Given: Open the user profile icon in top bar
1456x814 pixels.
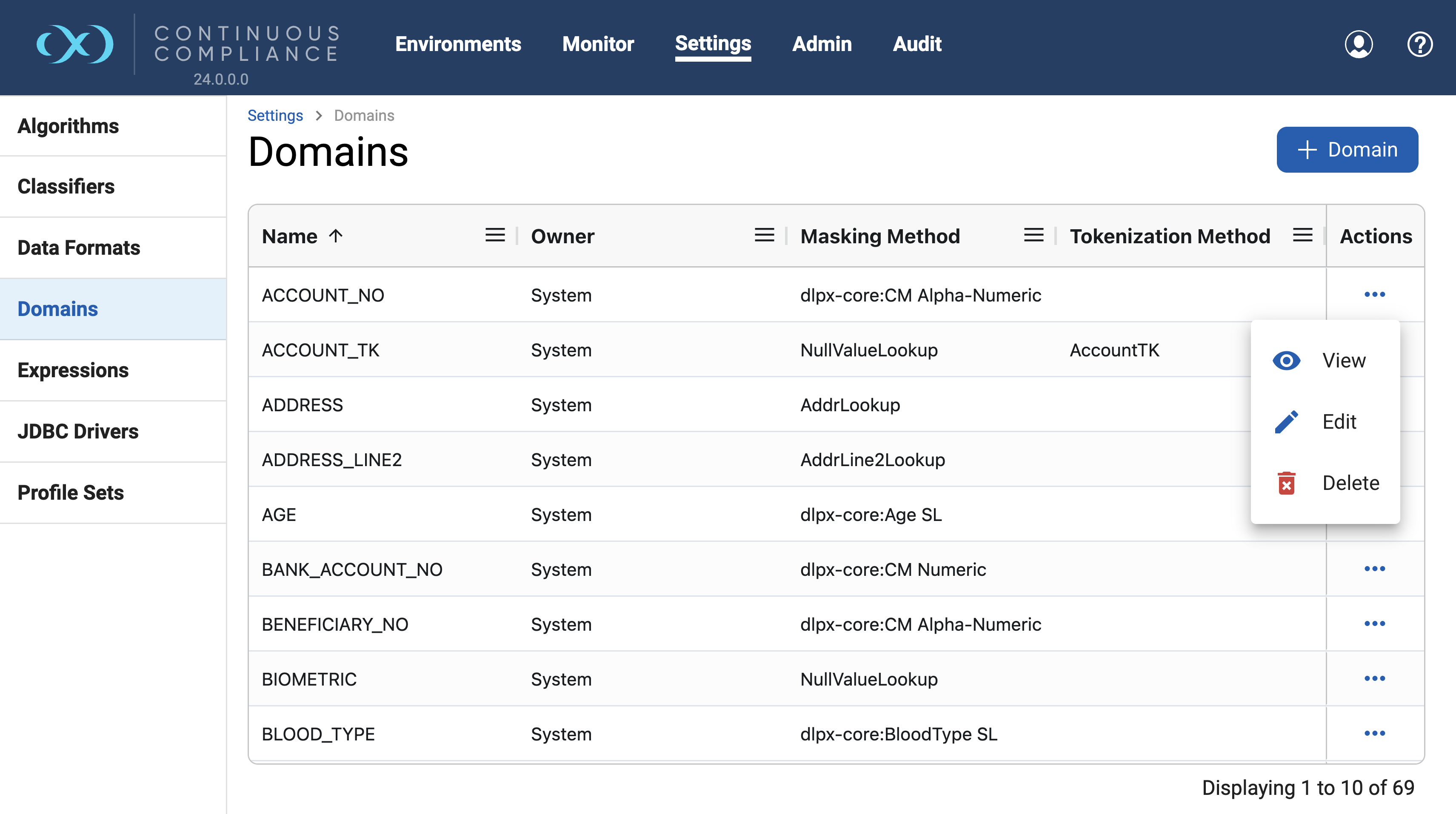Looking at the screenshot, I should [x=1359, y=44].
